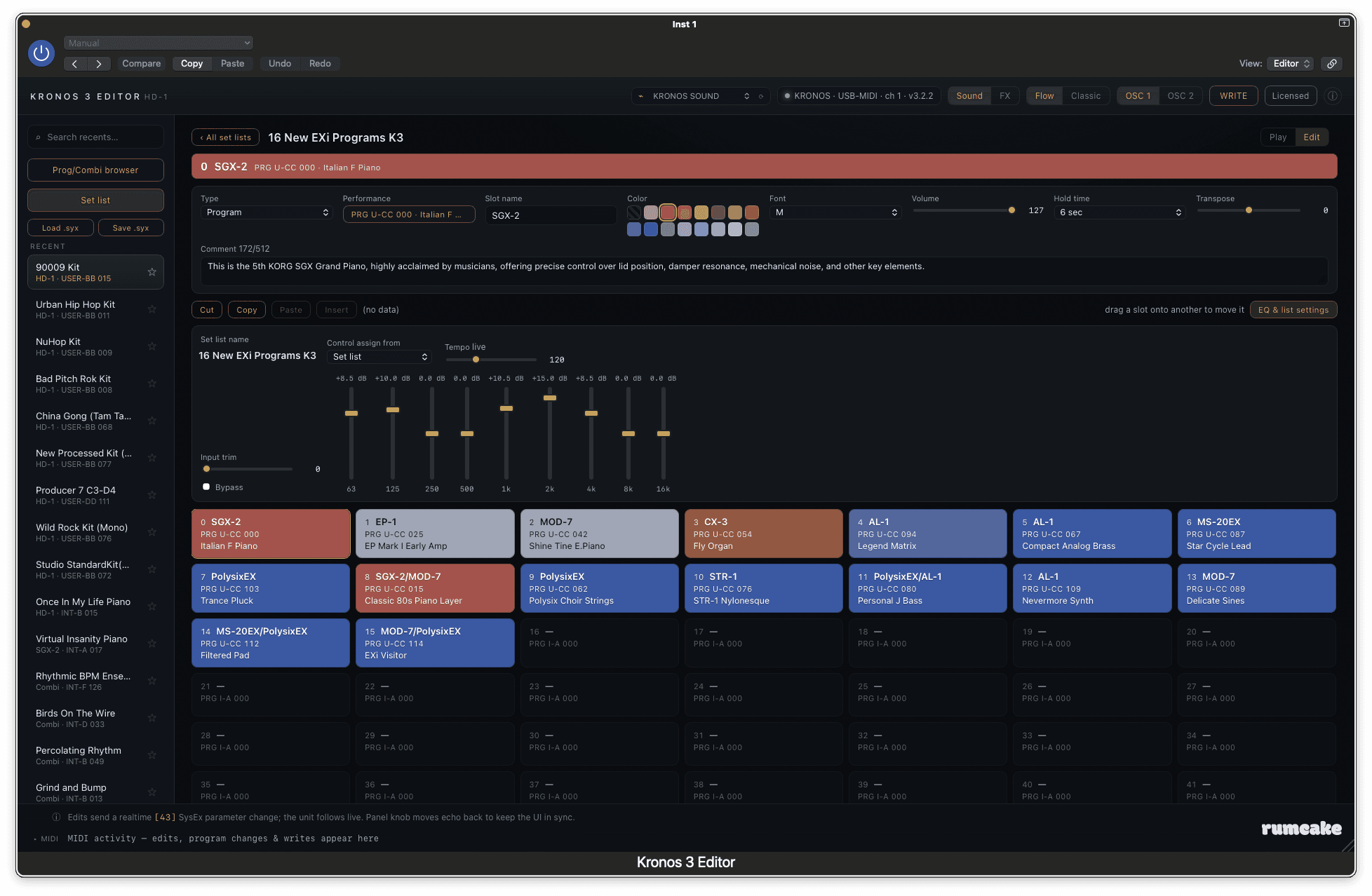Click the Slot name field SGX-2
Viewport: 1372px width, 896px height.
click(551, 215)
